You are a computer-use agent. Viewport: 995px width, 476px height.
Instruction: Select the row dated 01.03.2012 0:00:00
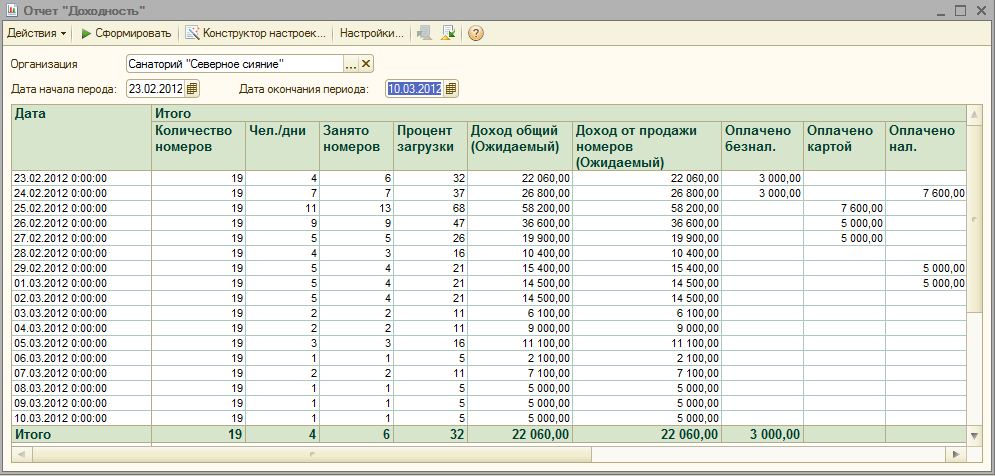(x=489, y=283)
